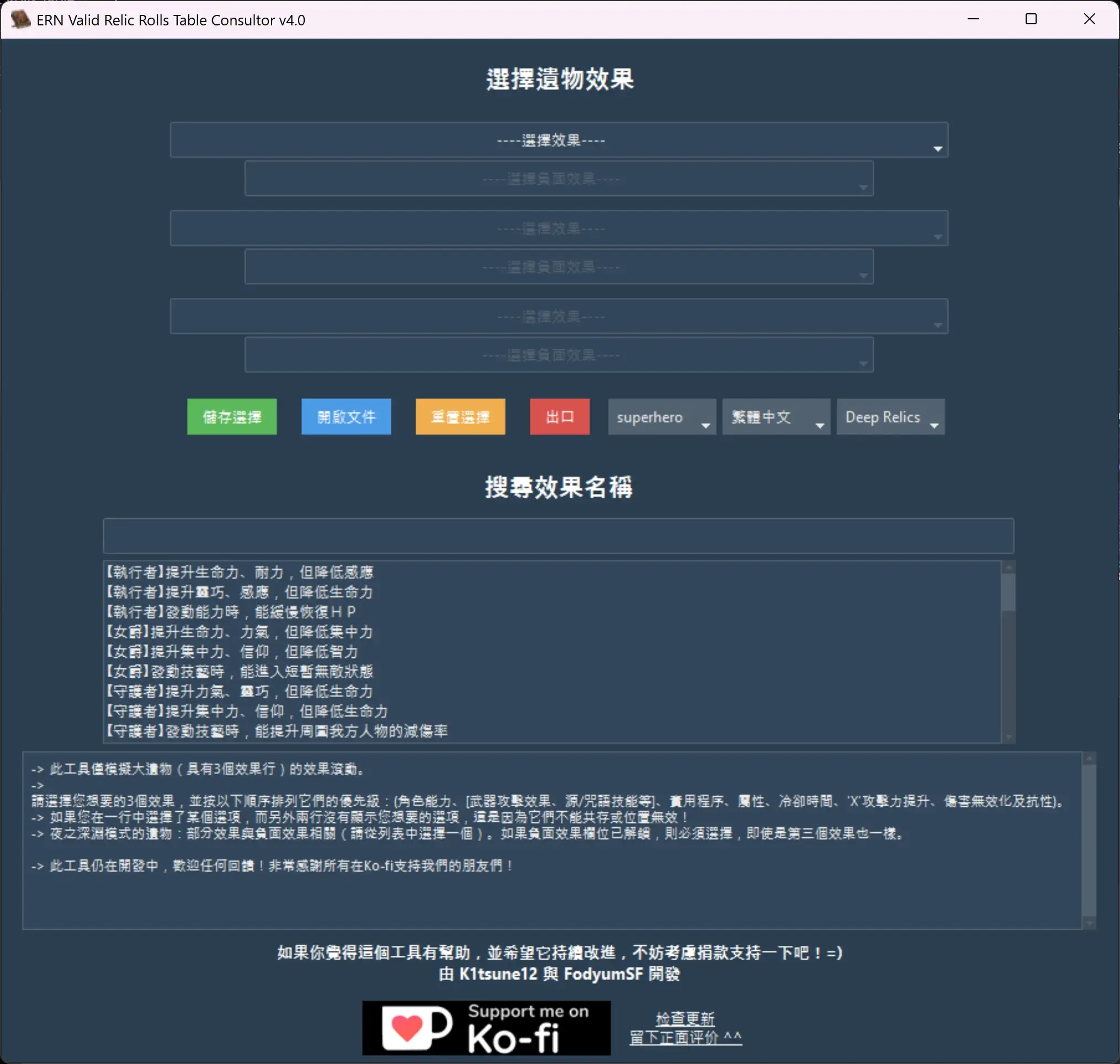Open the first ----選擇效果---- dropdown
Viewport: 1120px width, 1064px height.
click(x=559, y=140)
